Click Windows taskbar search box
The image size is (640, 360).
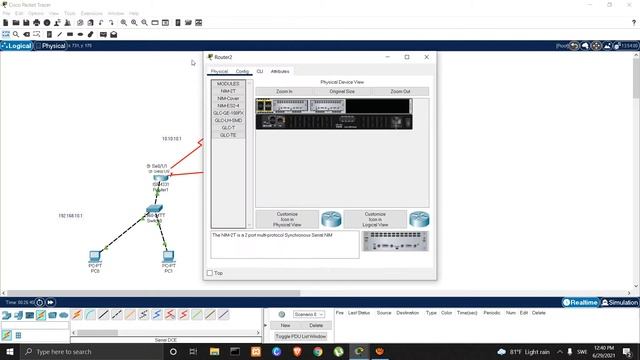(x=91, y=351)
